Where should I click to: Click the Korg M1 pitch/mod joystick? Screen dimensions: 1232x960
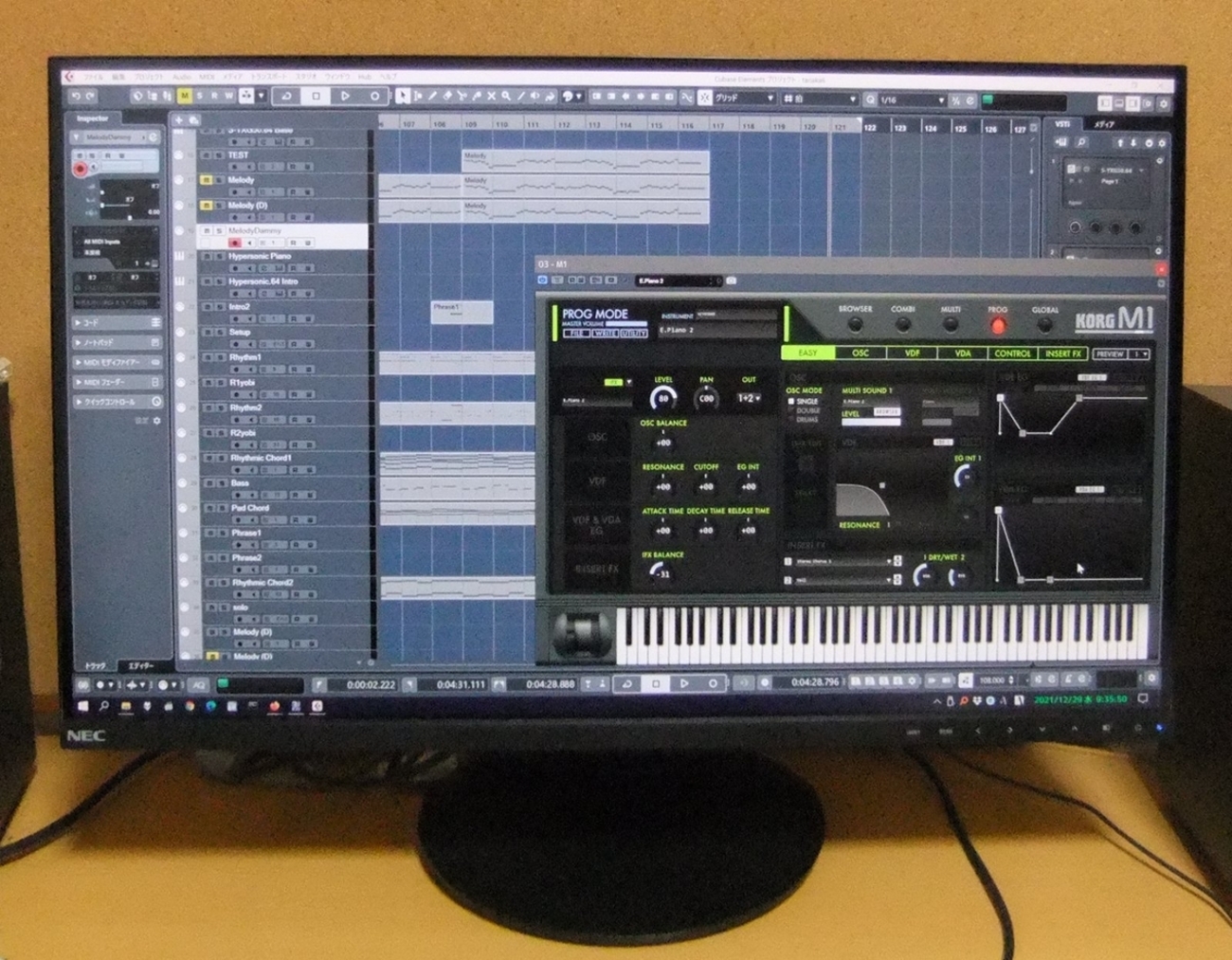(581, 632)
